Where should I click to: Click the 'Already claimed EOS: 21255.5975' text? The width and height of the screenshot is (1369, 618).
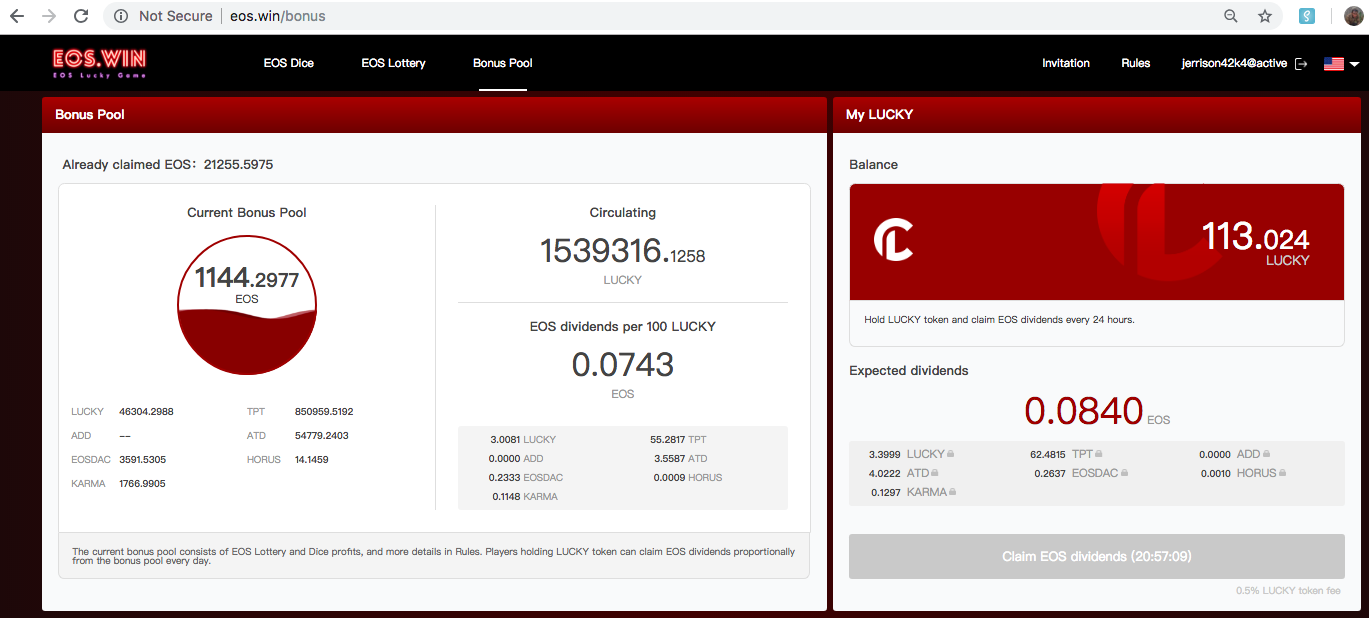168,164
